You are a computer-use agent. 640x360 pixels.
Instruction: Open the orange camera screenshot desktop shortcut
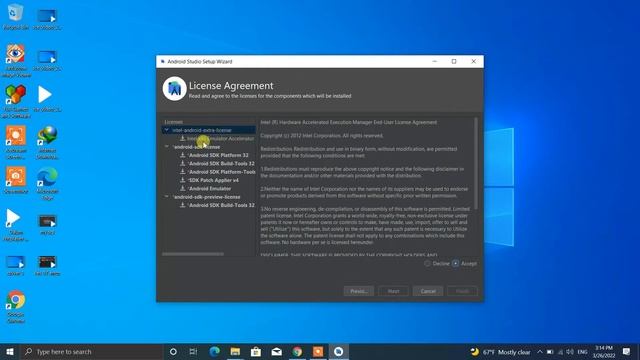click(x=16, y=180)
